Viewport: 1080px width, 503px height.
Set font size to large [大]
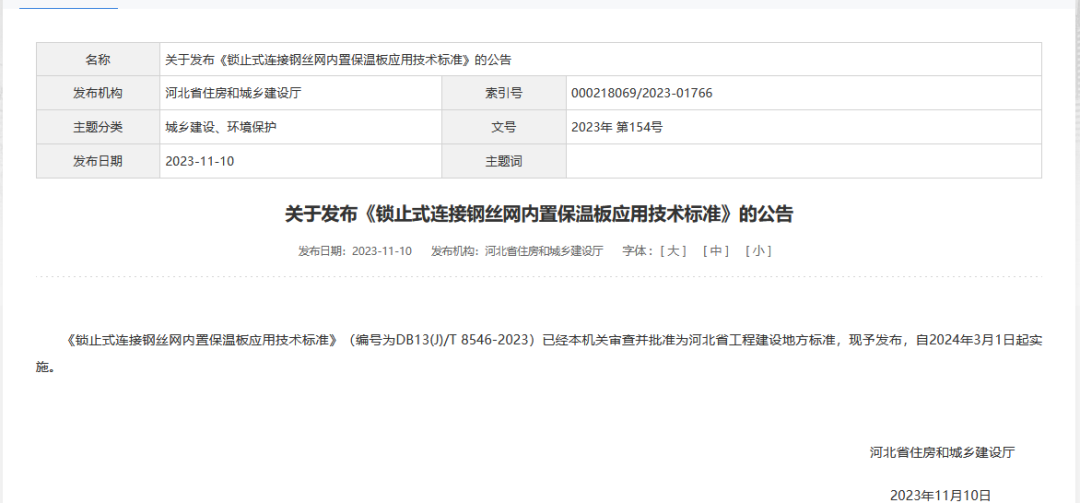(673, 251)
